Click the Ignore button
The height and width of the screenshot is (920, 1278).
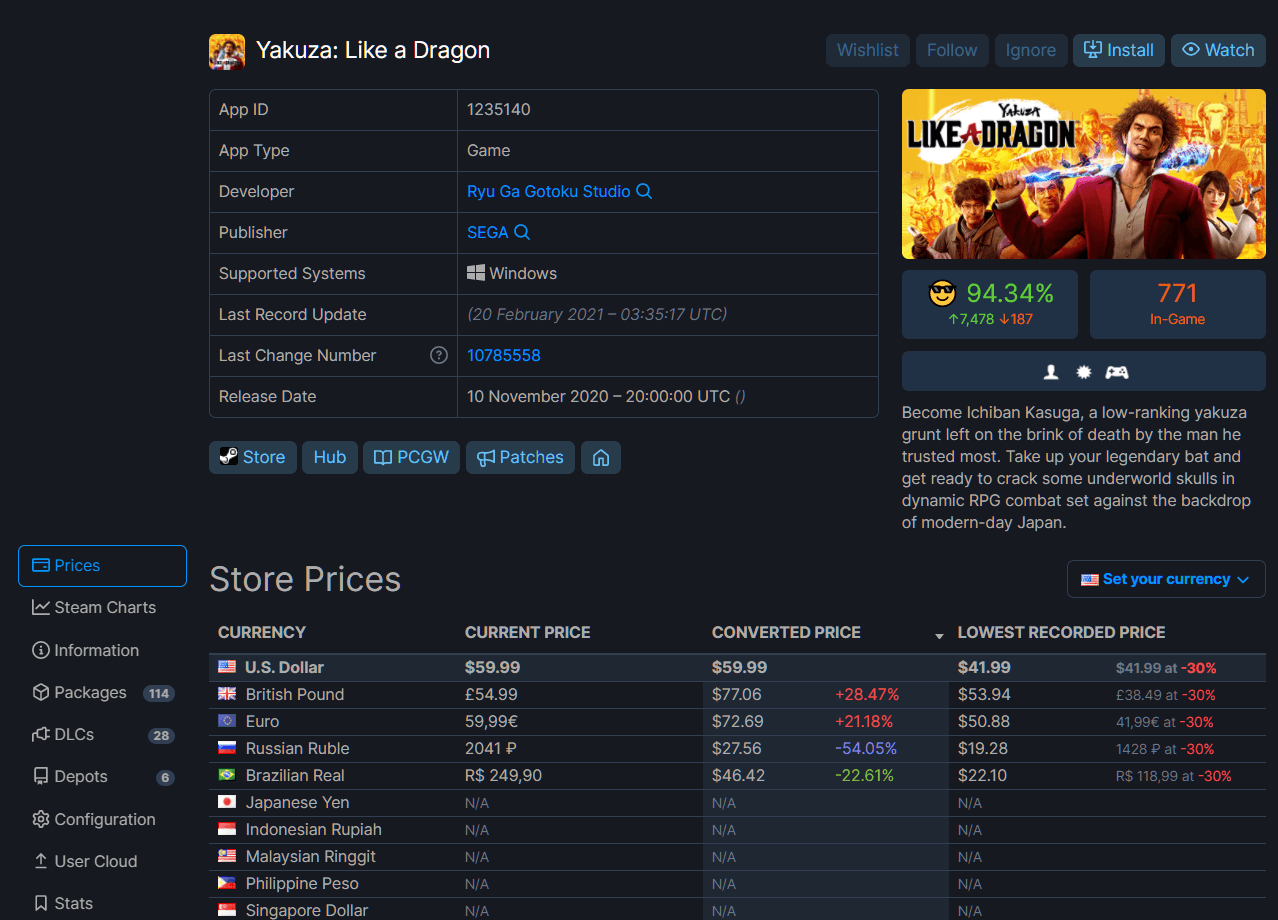point(1031,50)
